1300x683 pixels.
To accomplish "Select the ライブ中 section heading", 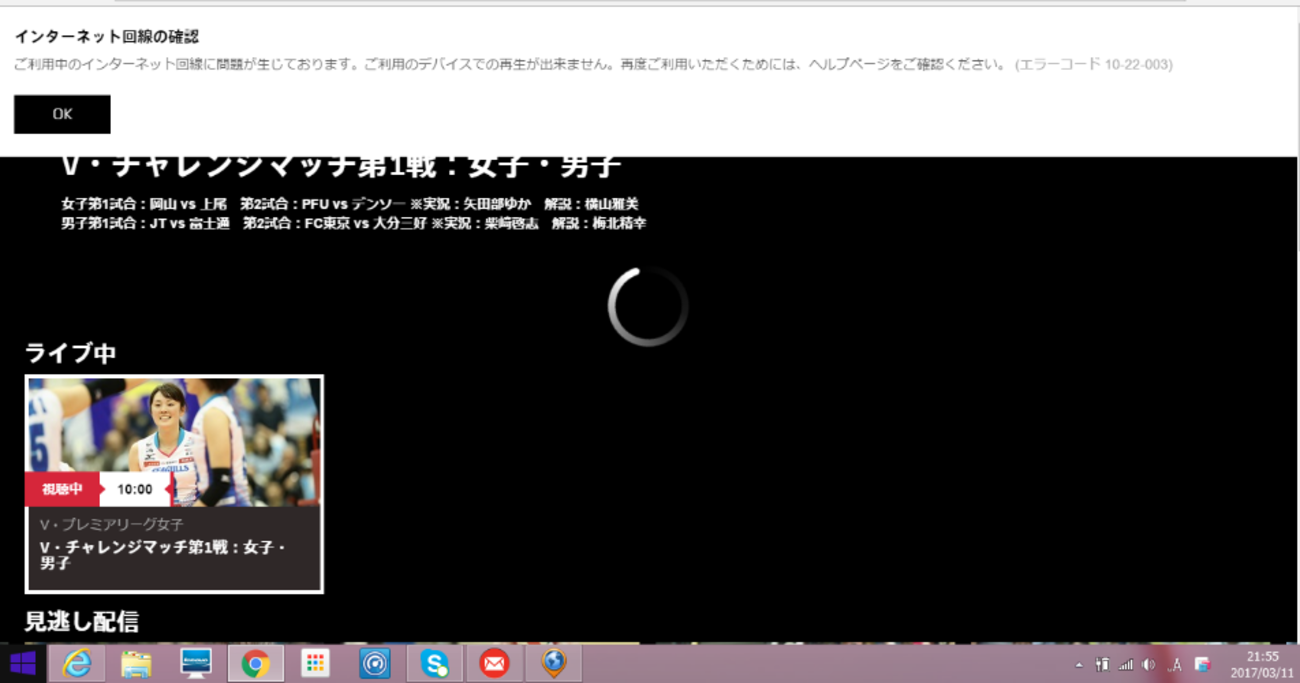I will click(70, 353).
